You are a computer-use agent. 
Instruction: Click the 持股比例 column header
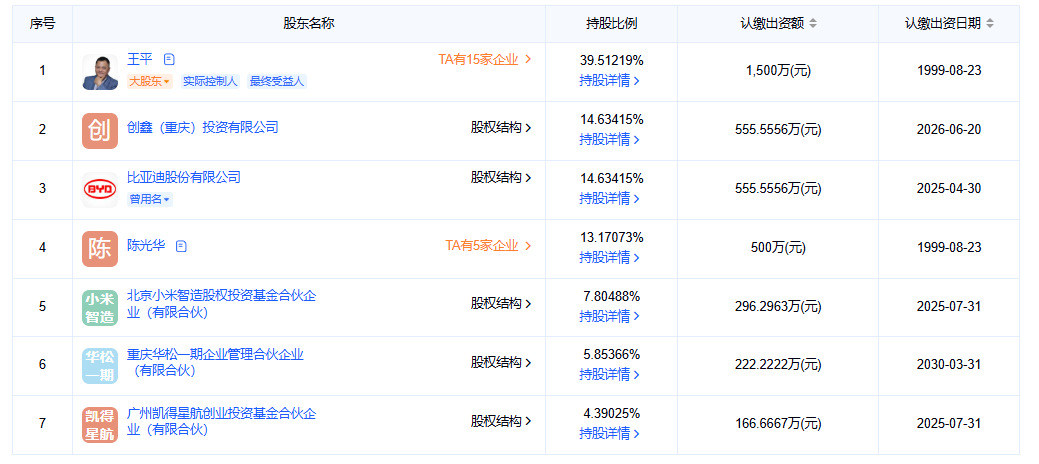(x=611, y=24)
